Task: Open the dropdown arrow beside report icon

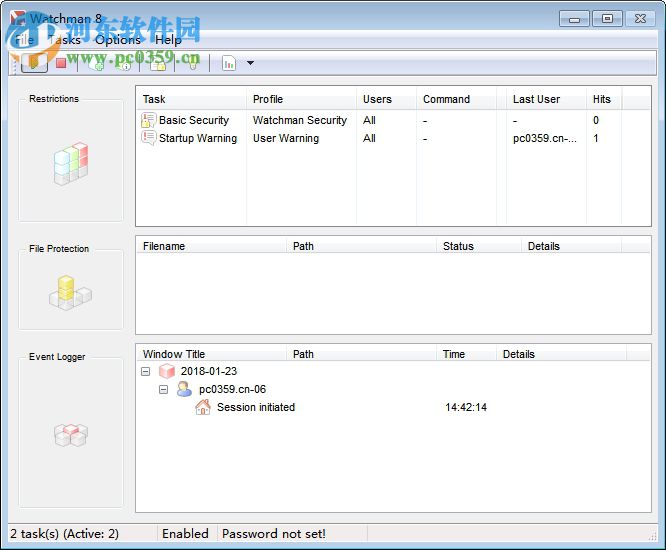Action: [250, 63]
